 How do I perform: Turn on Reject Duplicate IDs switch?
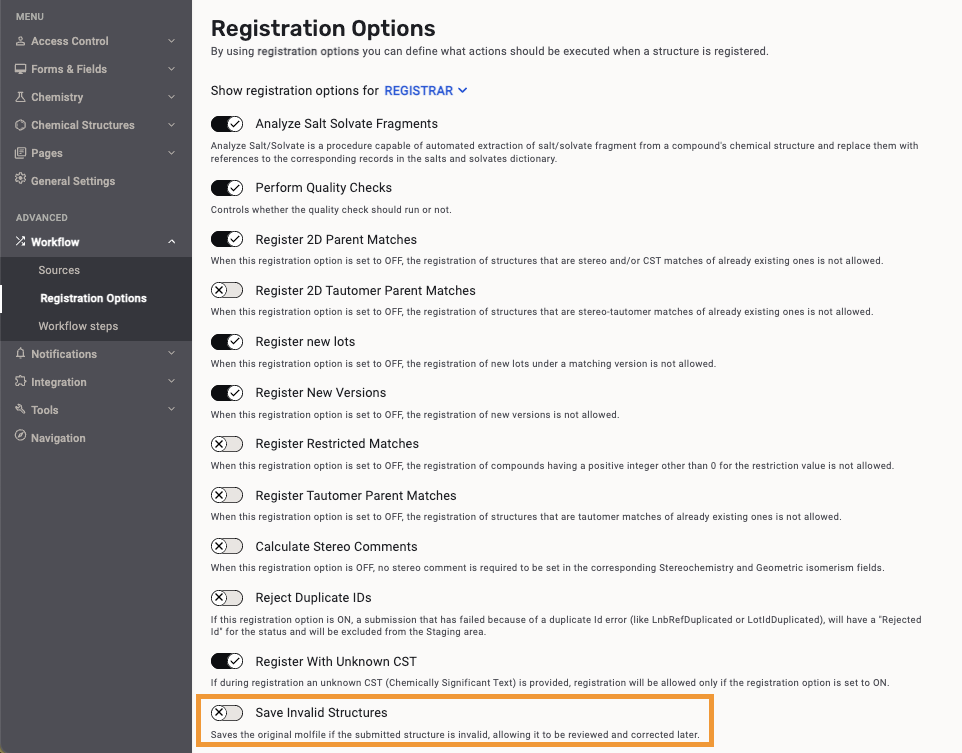coord(227,598)
